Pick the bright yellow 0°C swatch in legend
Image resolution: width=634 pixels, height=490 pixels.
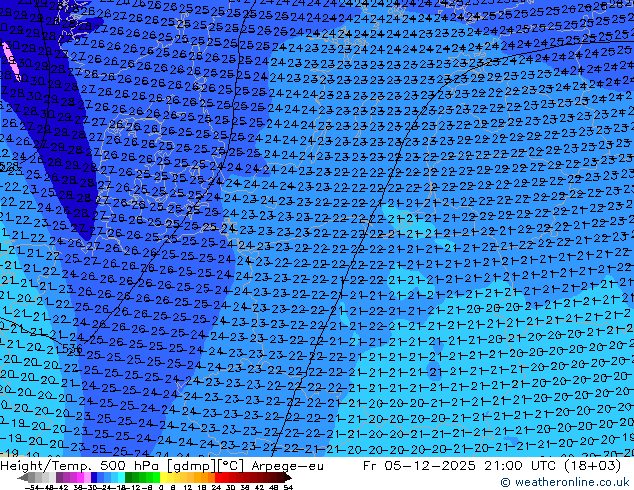click(163, 478)
